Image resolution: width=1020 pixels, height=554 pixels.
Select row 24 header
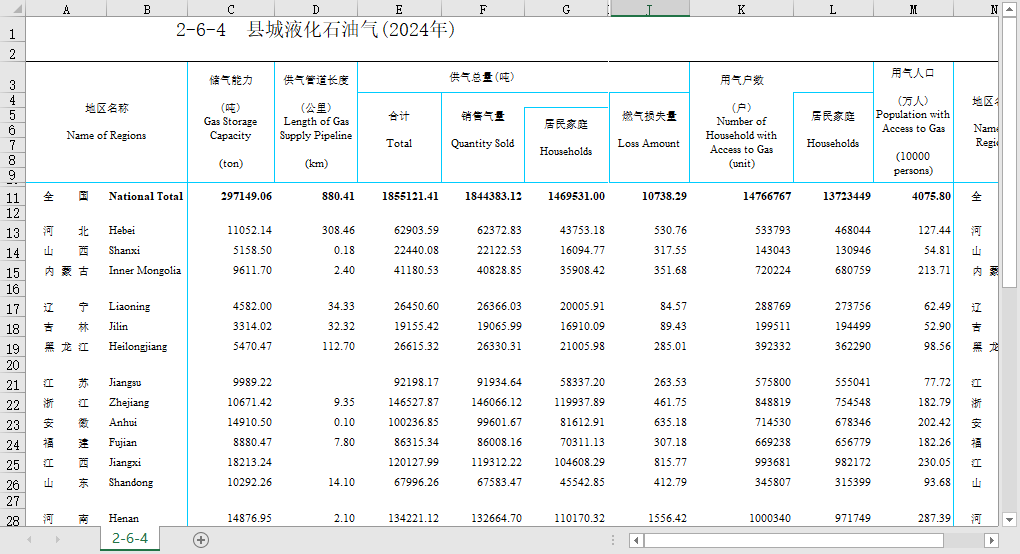pyautogui.click(x=12, y=445)
